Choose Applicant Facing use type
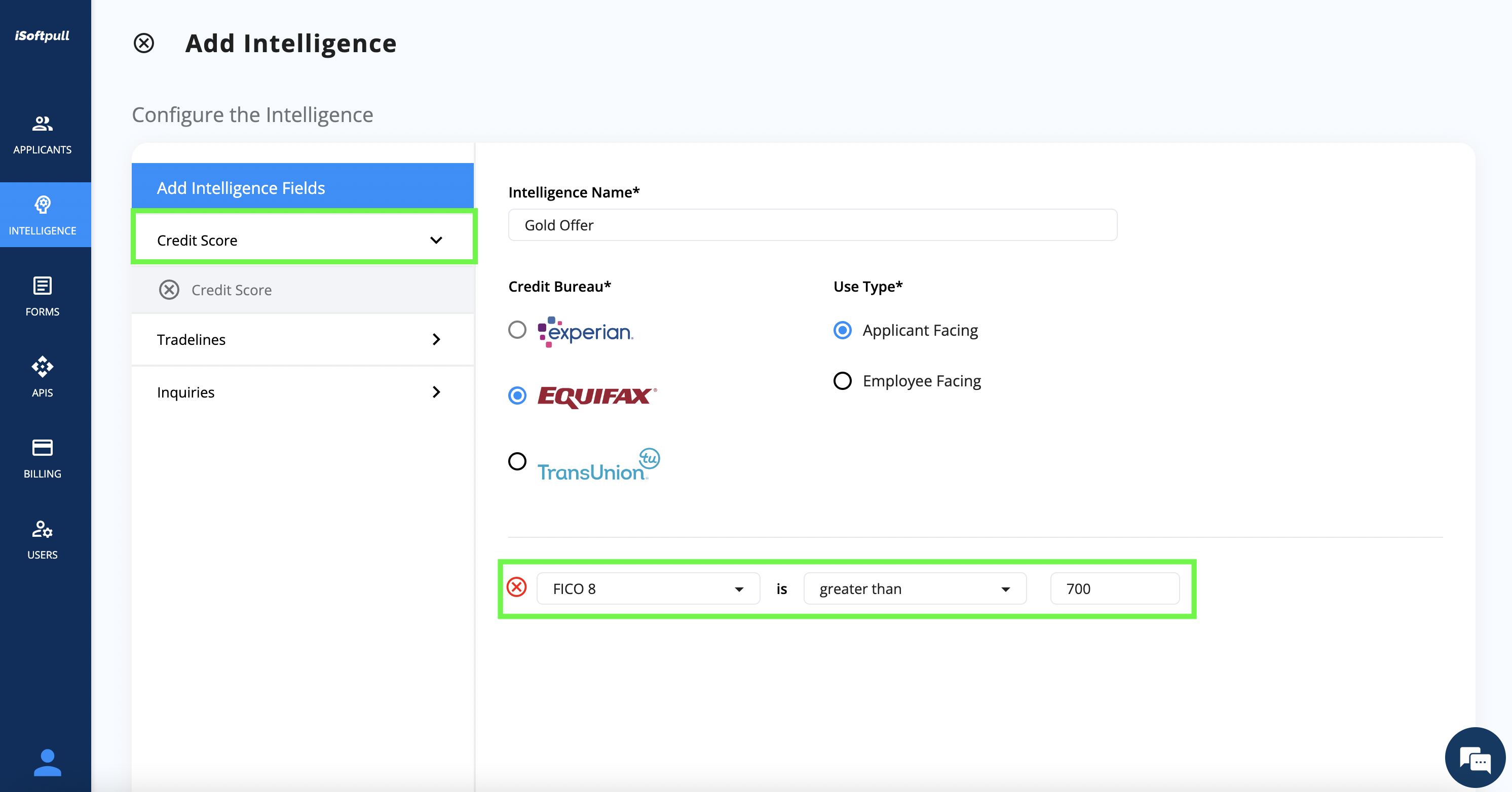1512x792 pixels. tap(842, 330)
